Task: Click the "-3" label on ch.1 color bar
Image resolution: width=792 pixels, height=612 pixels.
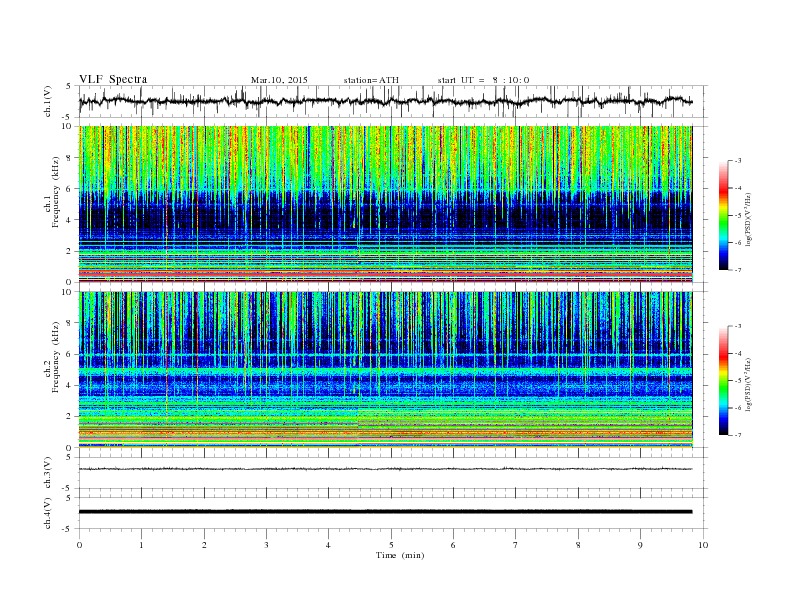Action: point(738,161)
